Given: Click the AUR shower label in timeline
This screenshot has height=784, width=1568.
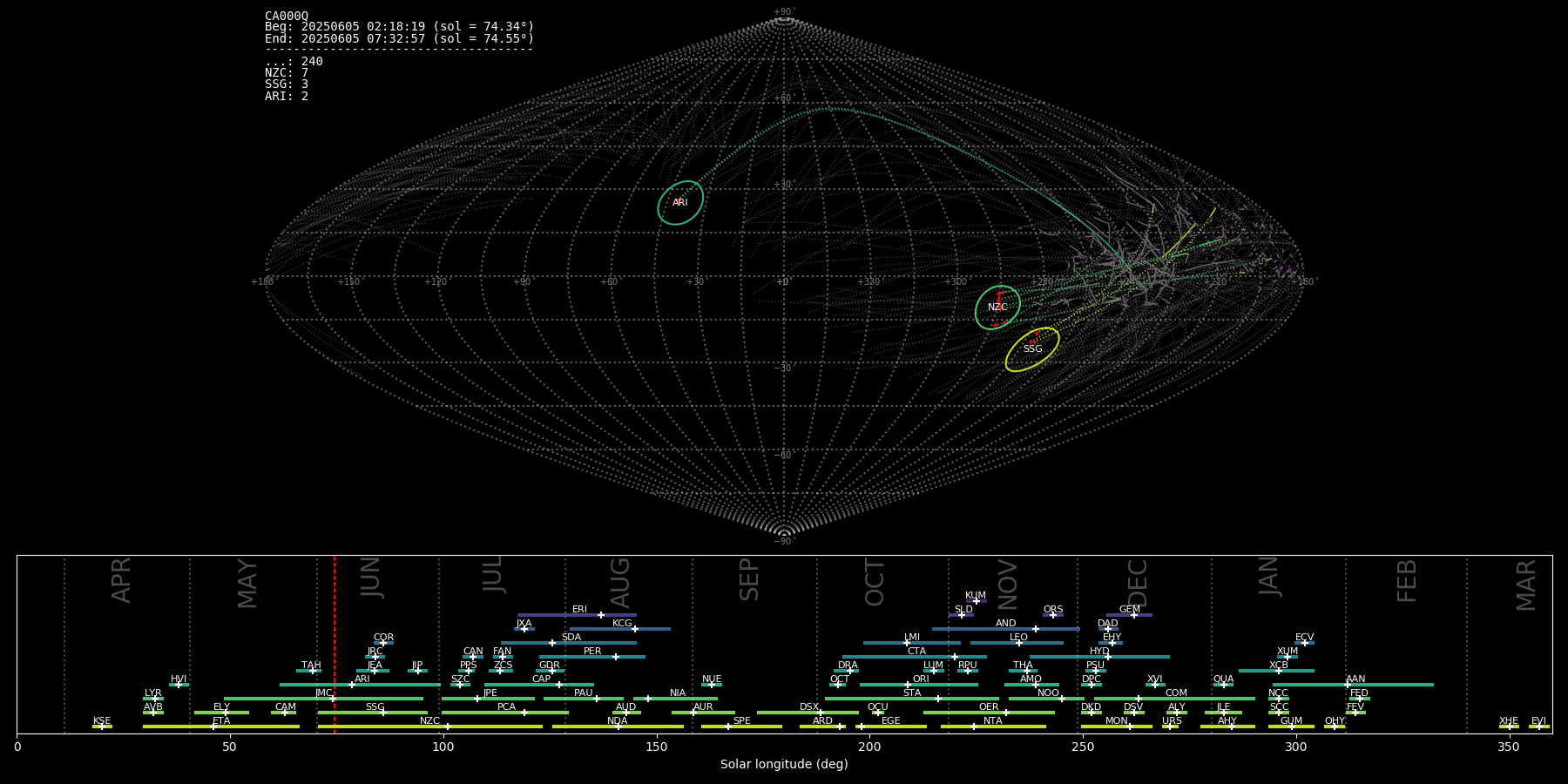Looking at the screenshot, I should click(703, 706).
